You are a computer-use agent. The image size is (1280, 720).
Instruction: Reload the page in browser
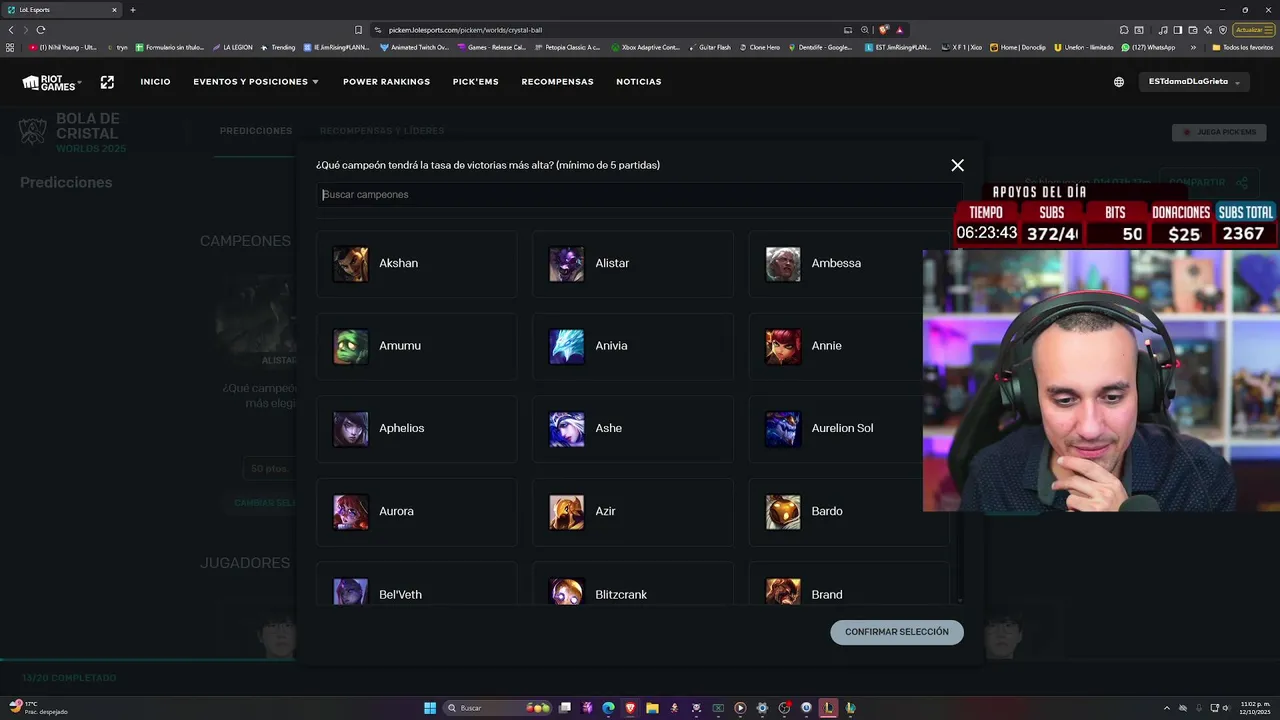(x=40, y=30)
